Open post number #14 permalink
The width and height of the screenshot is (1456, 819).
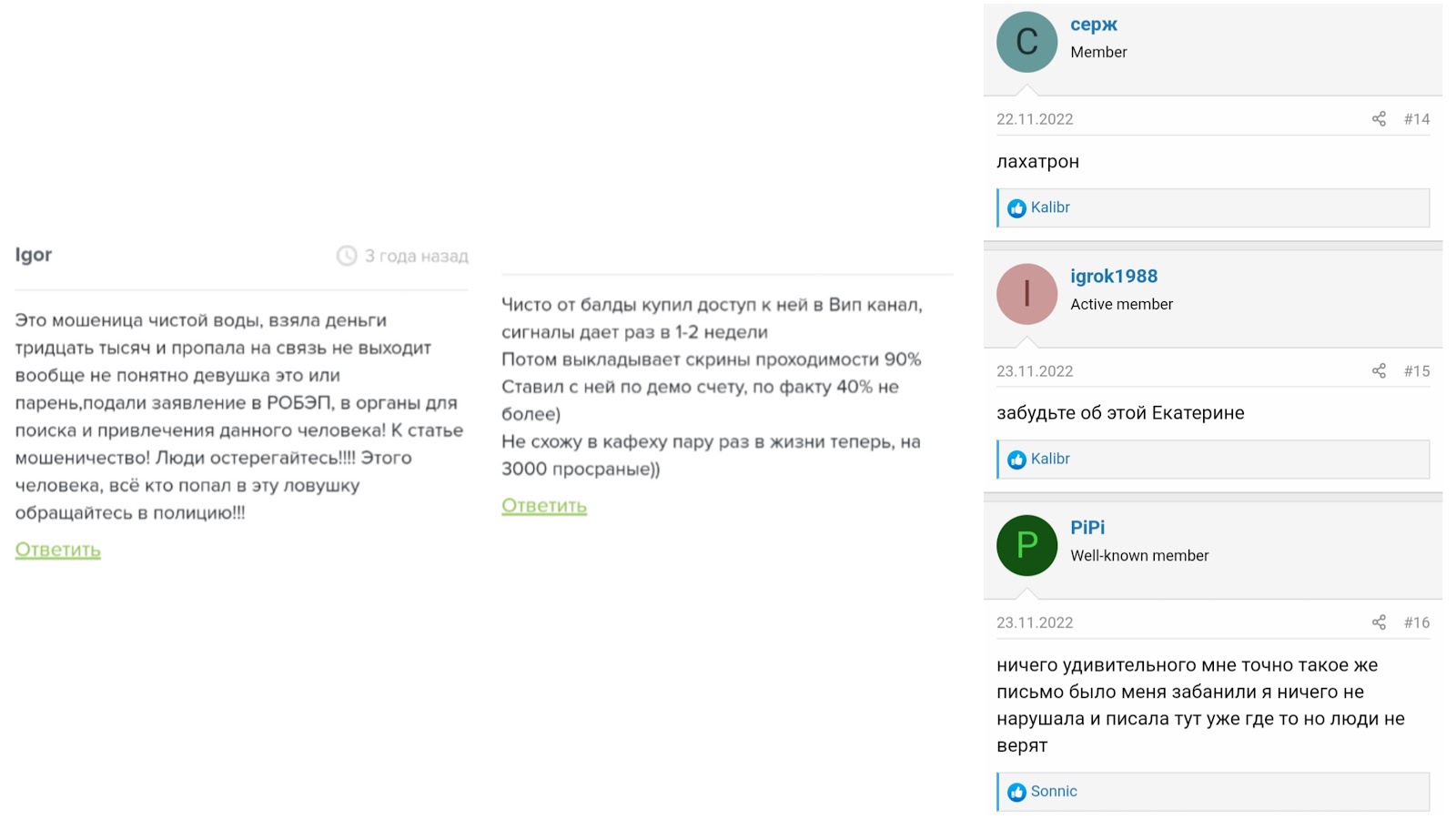point(1417,119)
